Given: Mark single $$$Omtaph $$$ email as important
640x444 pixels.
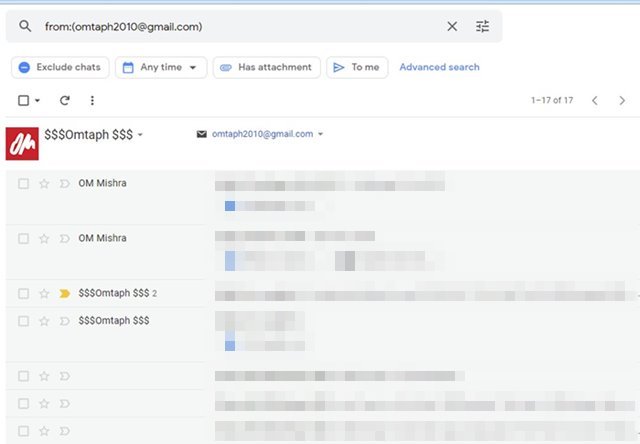Looking at the screenshot, I should pyautogui.click(x=64, y=321).
